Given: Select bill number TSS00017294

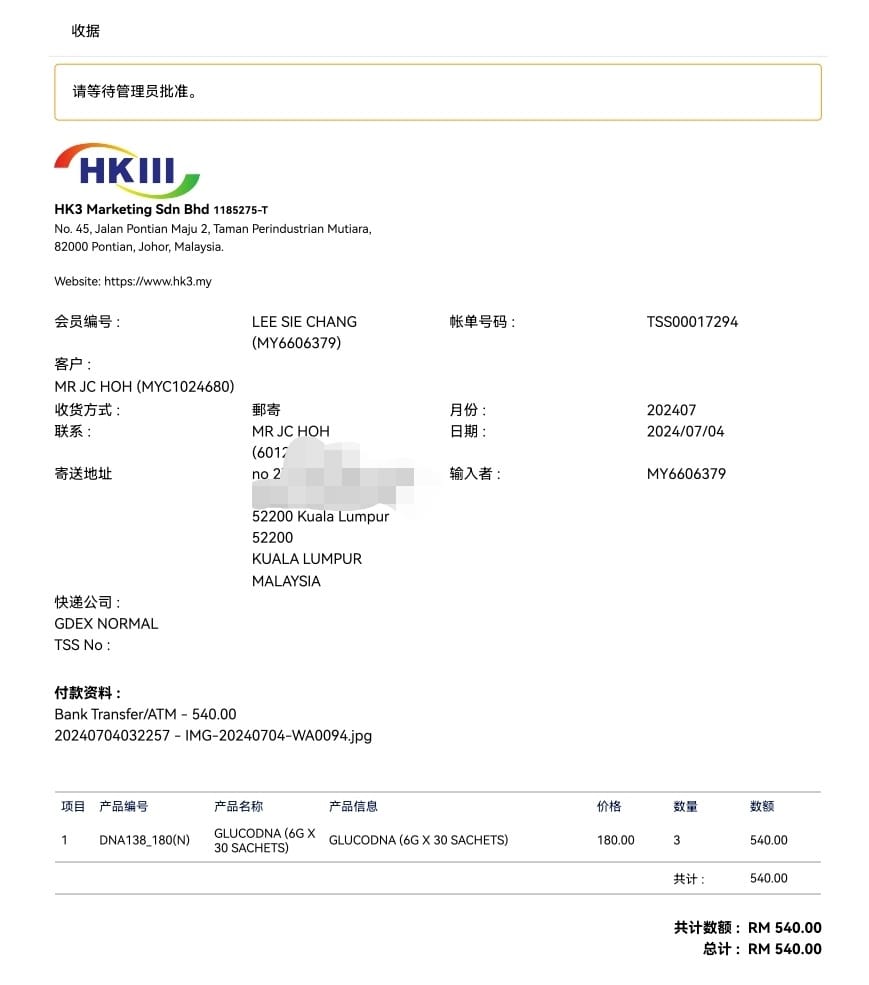Looking at the screenshot, I should [x=692, y=322].
